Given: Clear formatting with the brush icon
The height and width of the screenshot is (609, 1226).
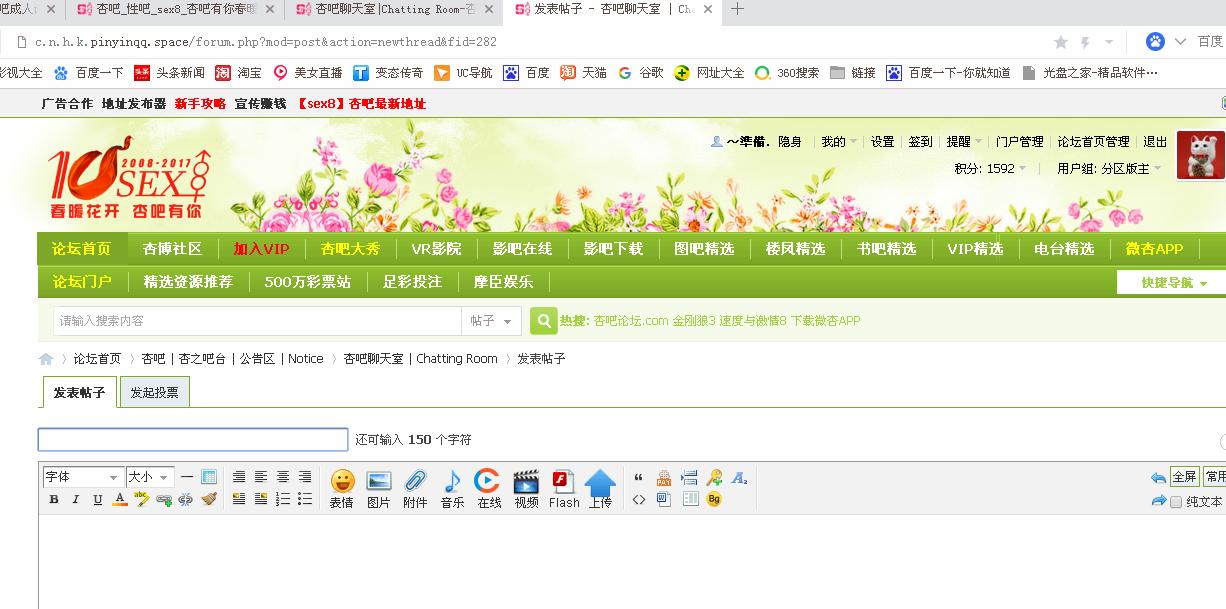Looking at the screenshot, I should 208,499.
